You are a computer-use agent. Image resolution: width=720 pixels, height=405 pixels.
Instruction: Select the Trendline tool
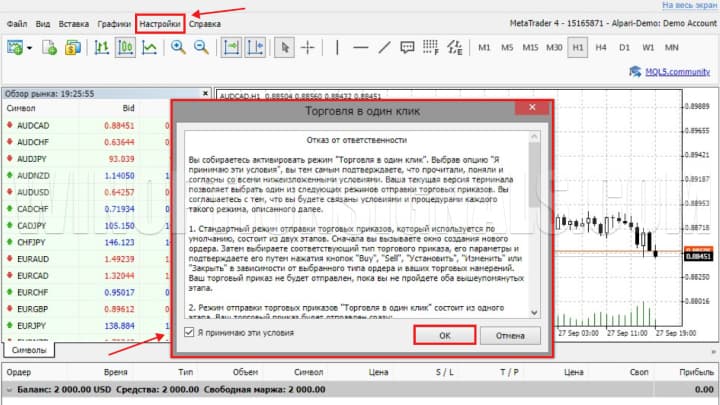coord(384,47)
